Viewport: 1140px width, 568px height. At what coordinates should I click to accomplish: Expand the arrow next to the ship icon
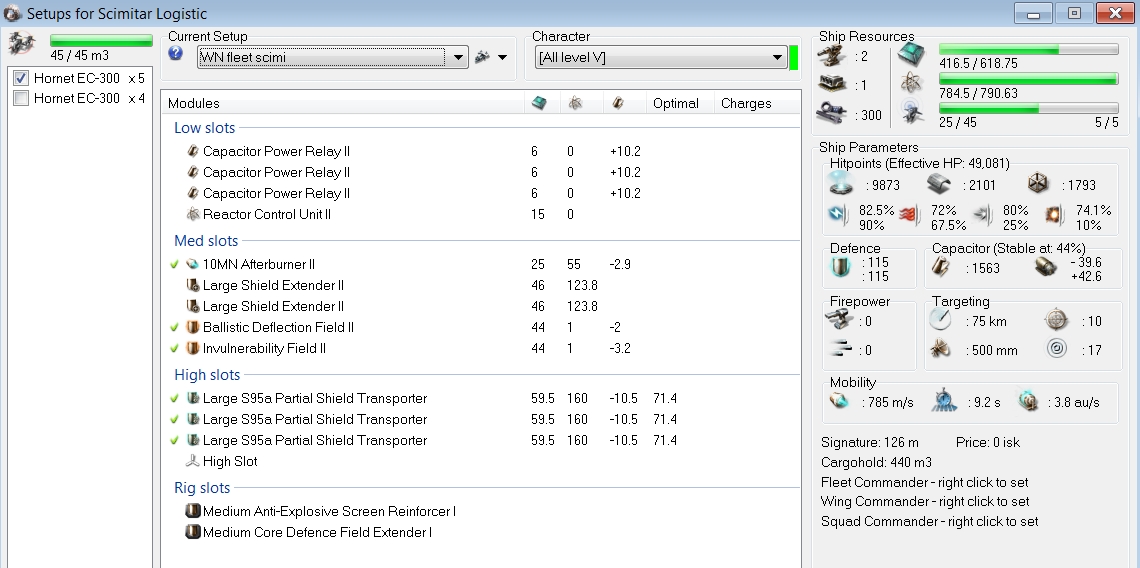pyautogui.click(x=502, y=58)
